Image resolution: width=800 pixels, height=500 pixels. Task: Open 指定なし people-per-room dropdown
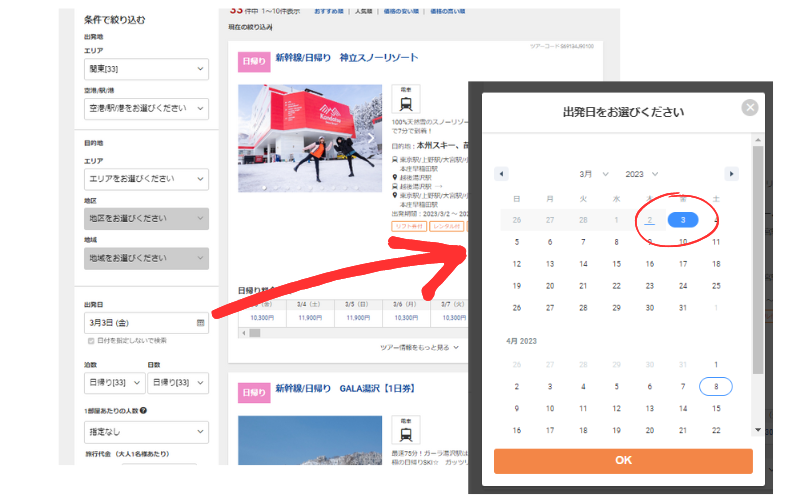146,432
